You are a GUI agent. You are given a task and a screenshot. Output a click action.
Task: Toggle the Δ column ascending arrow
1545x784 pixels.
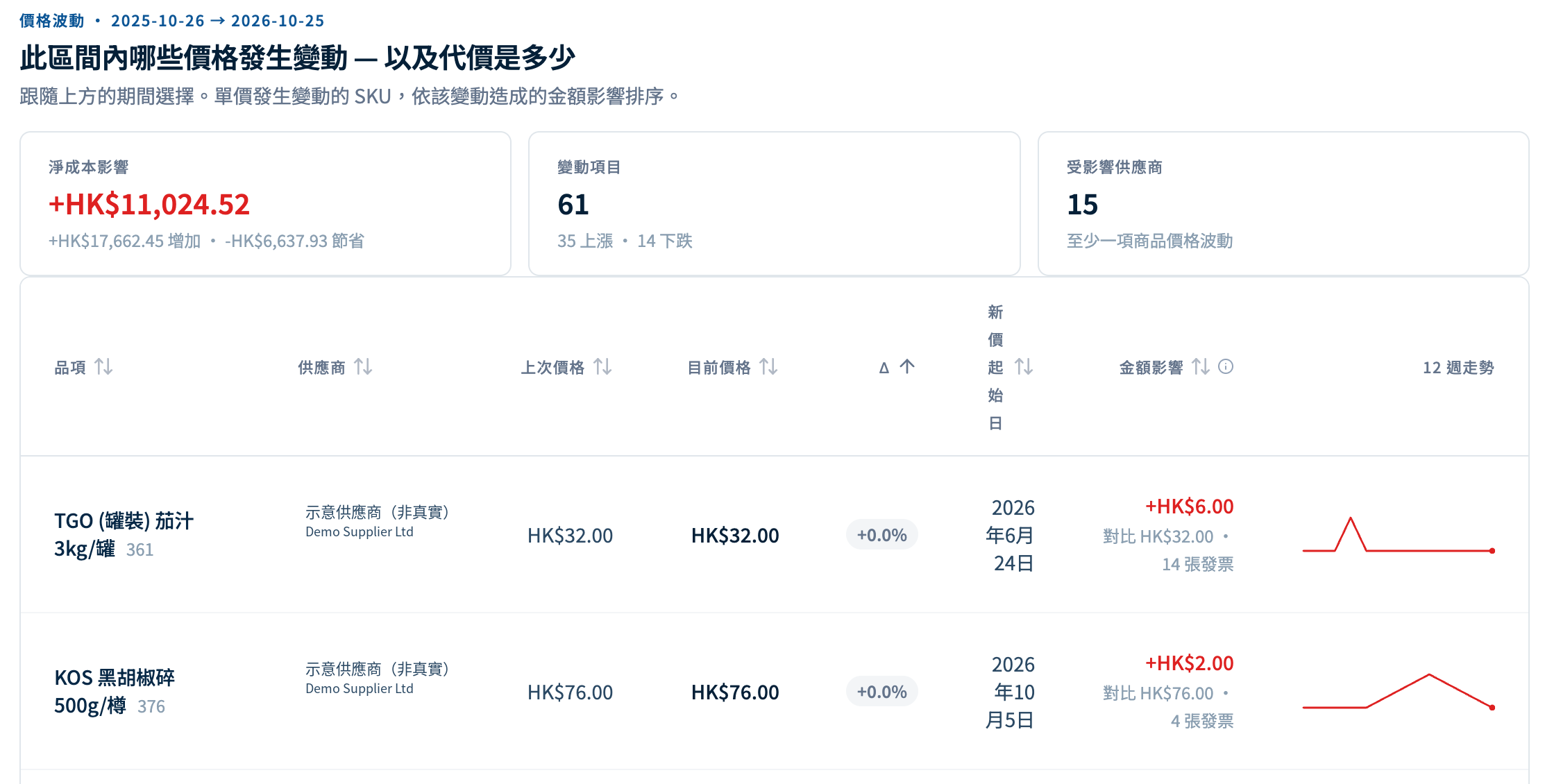point(907,366)
